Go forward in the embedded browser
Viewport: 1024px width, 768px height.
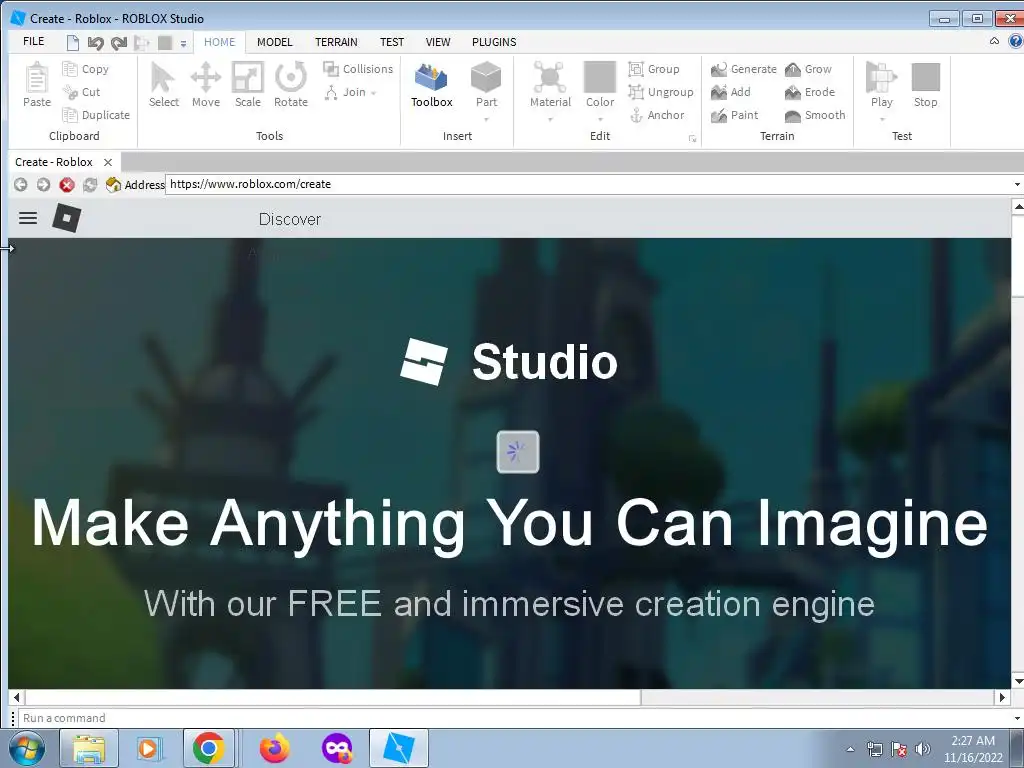click(x=43, y=185)
